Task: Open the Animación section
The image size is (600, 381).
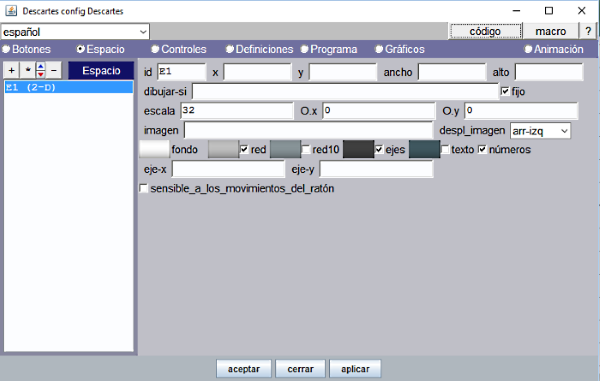Action: pyautogui.click(x=554, y=49)
